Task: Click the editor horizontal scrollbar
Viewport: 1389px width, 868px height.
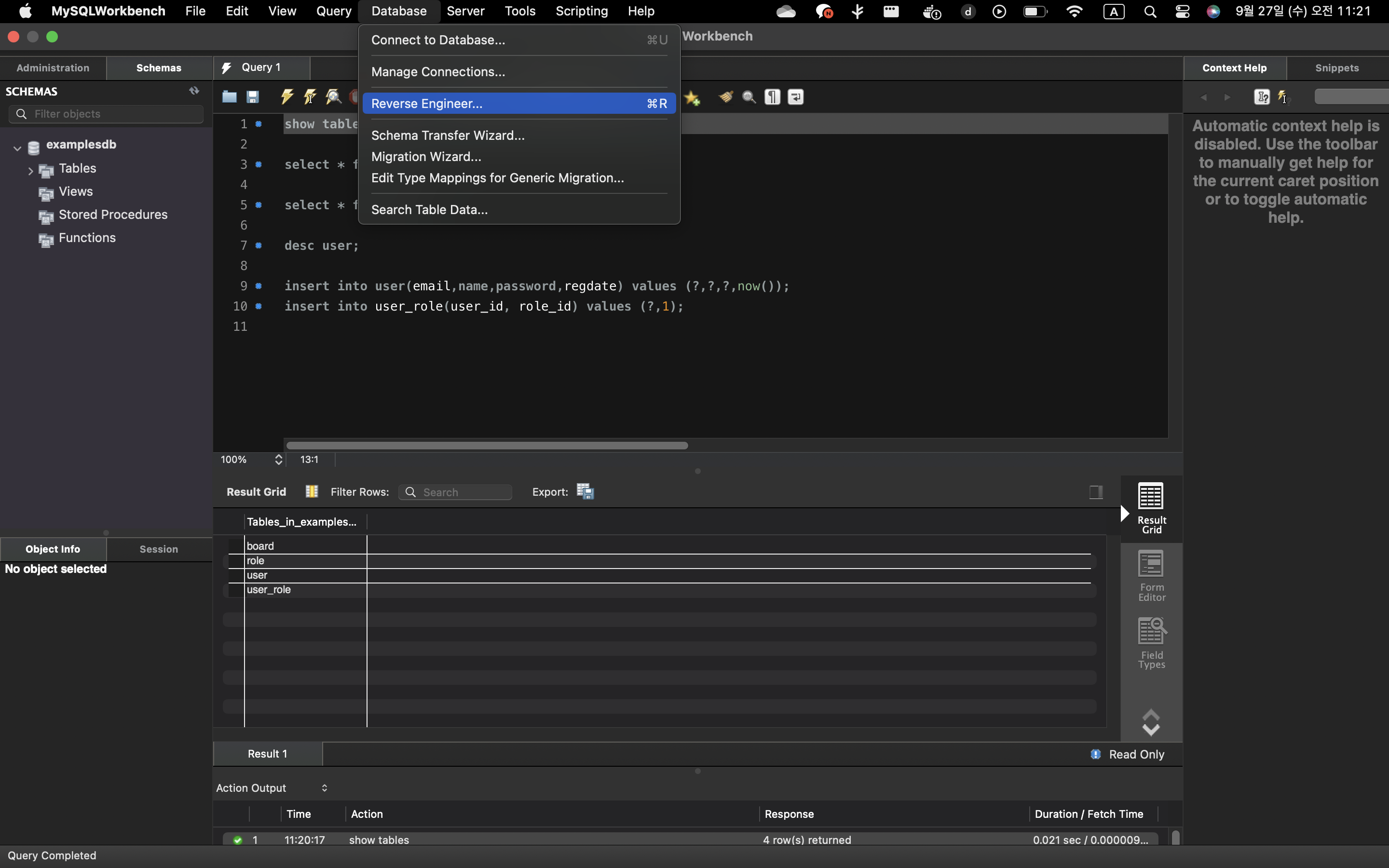Action: tap(487, 446)
